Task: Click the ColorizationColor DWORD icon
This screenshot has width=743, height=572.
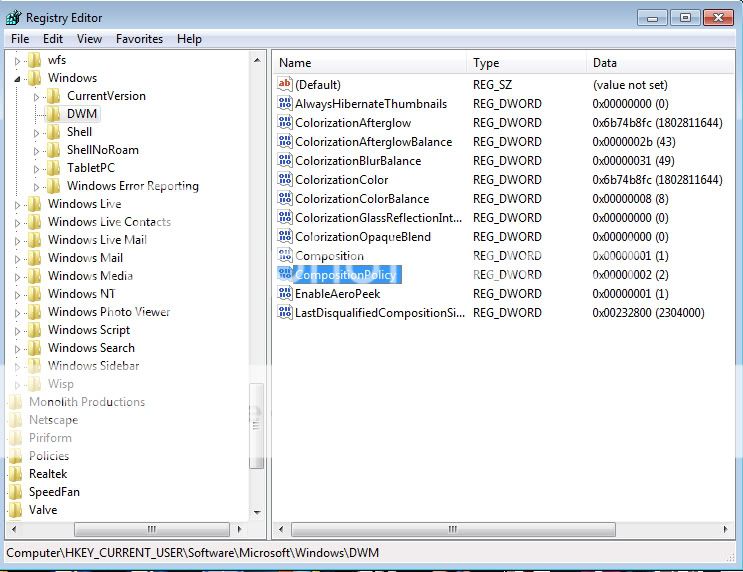Action: coord(284,180)
